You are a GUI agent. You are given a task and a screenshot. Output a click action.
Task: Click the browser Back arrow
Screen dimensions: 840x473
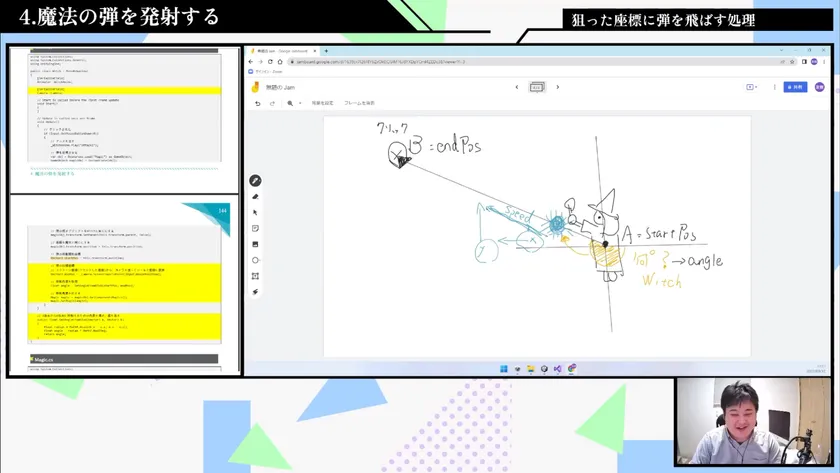251,62
